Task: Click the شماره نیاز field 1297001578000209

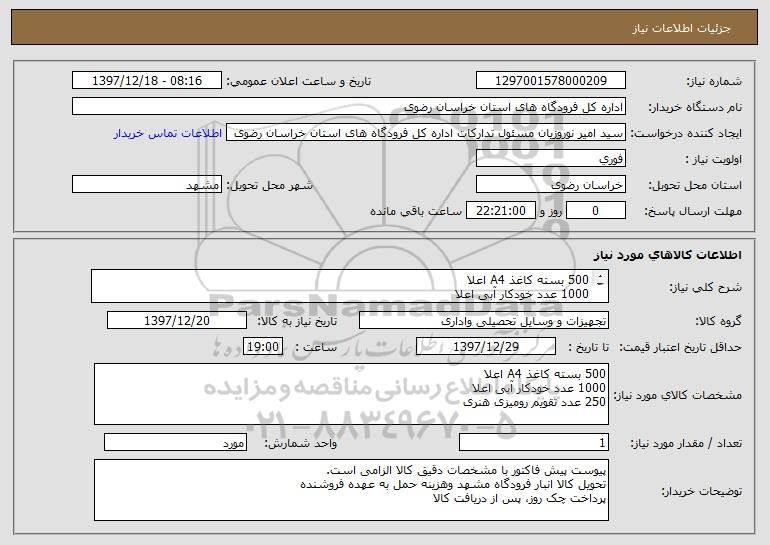Action: 550,81
